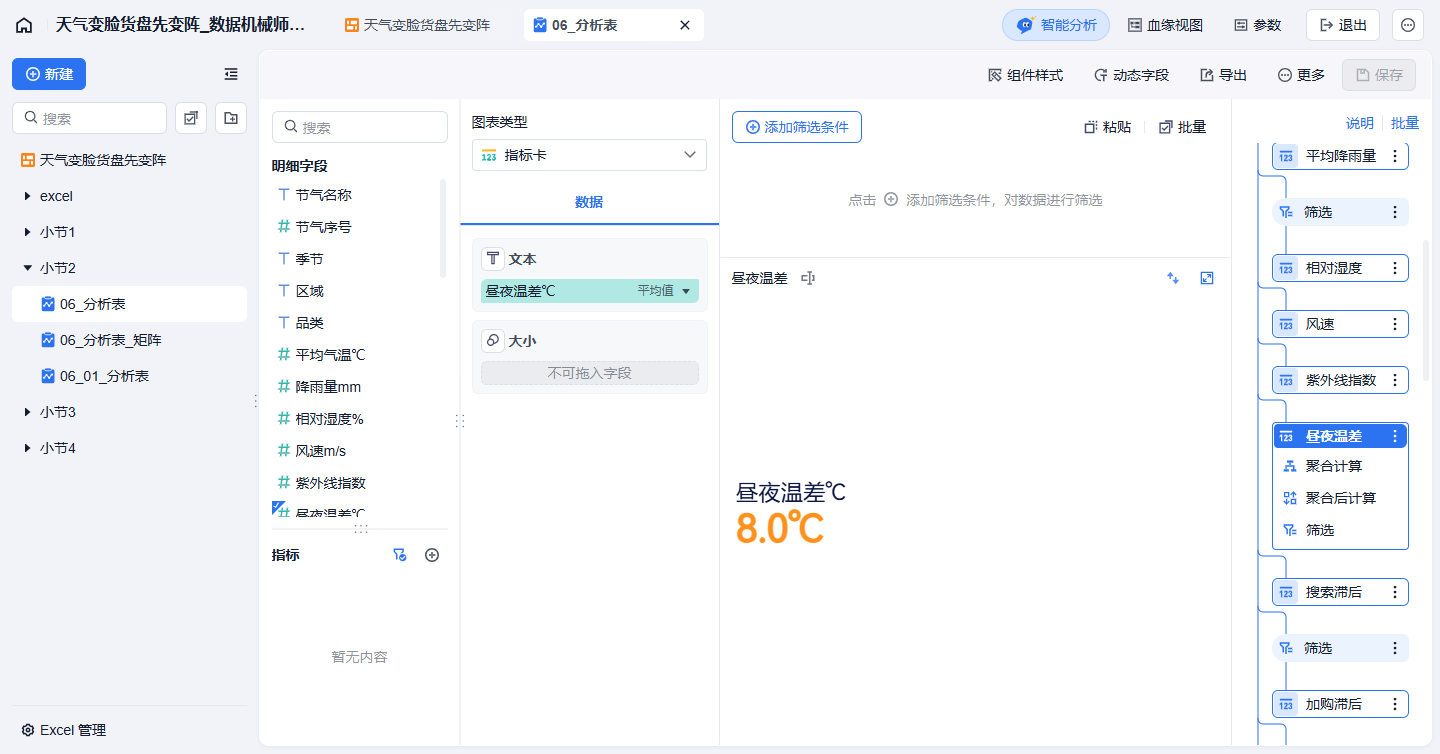Screen dimensions: 1440x754
Task: Click the sparkle arrows icon above the chart
Action: pyautogui.click(x=1173, y=278)
